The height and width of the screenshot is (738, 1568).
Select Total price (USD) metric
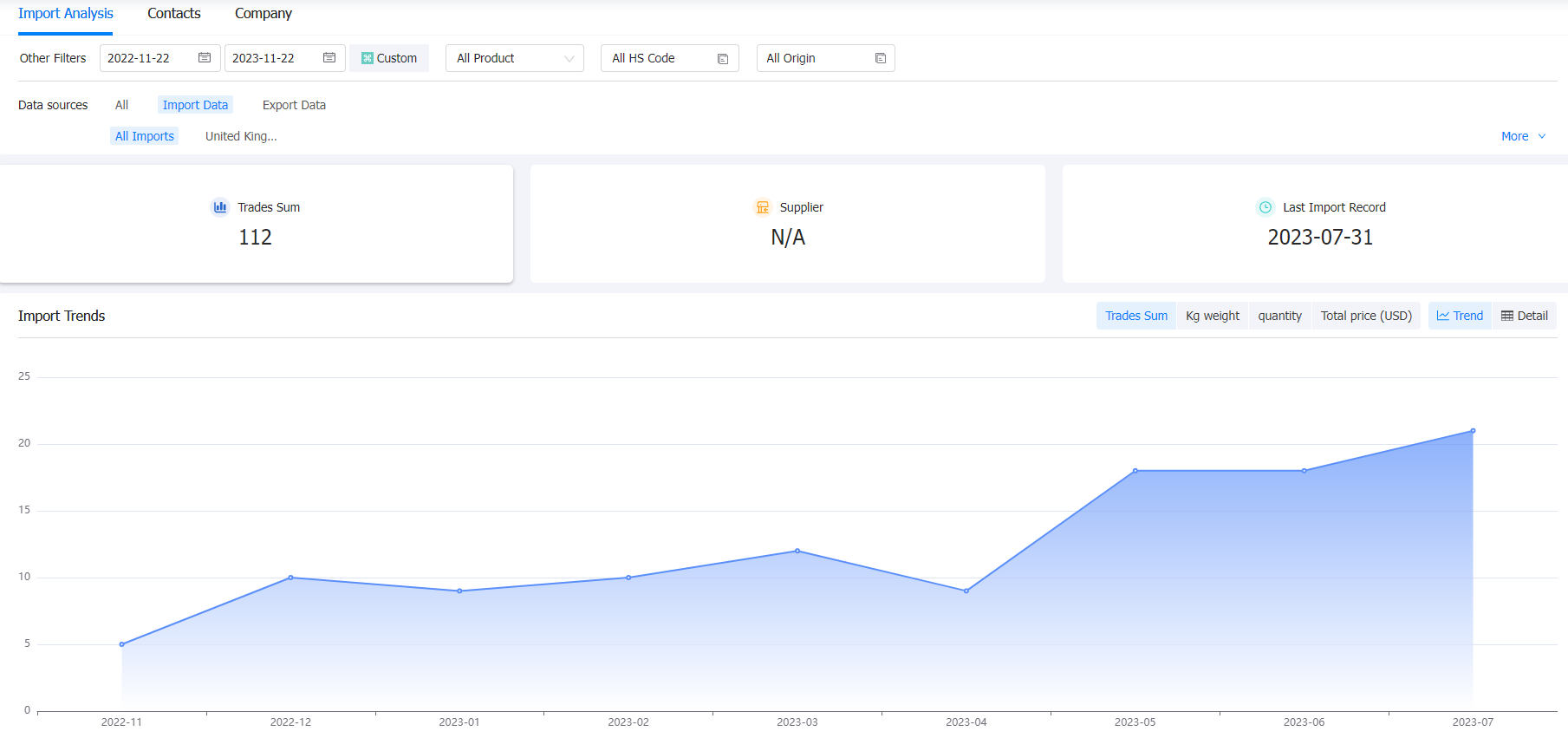(x=1366, y=316)
